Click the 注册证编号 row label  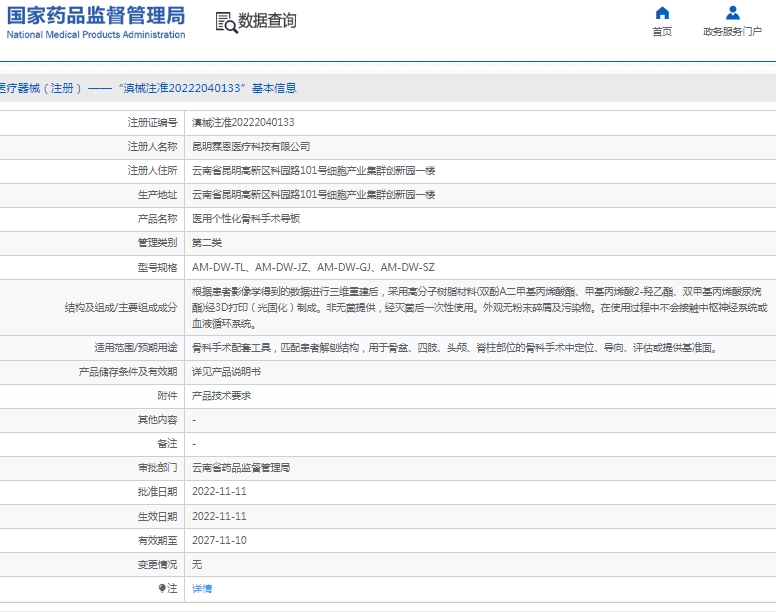pos(152,122)
